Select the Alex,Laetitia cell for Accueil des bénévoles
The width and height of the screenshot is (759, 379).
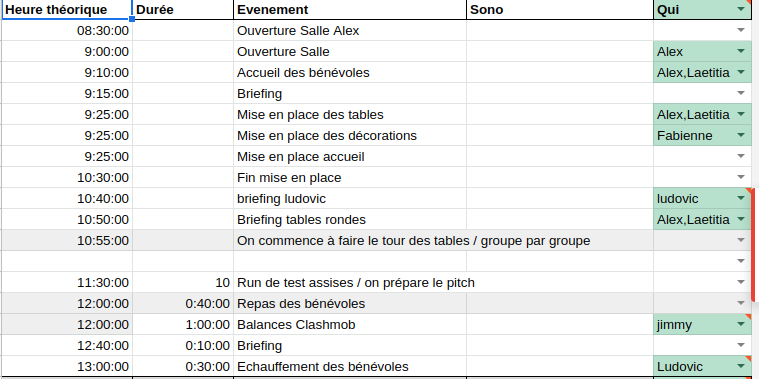pos(702,73)
